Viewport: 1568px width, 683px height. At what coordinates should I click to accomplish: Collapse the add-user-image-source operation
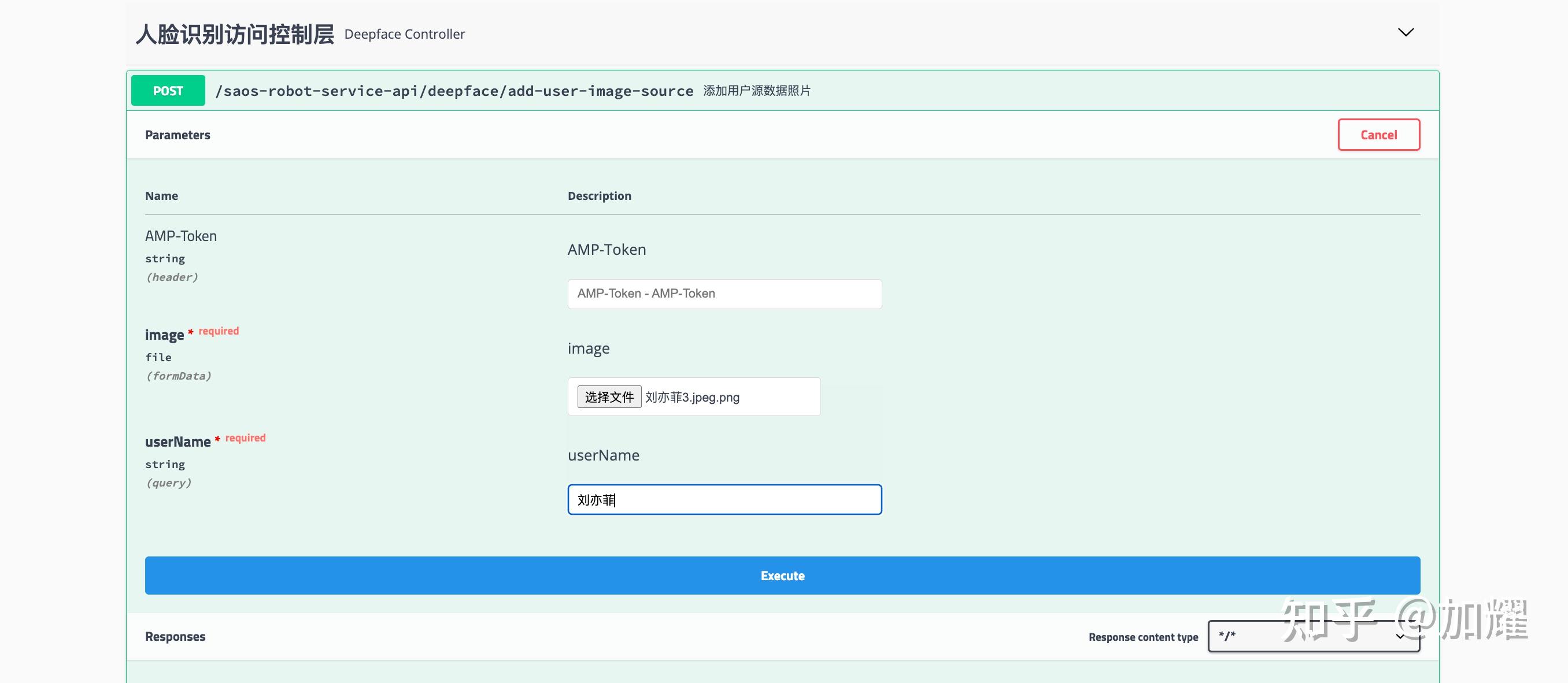[x=1218, y=90]
